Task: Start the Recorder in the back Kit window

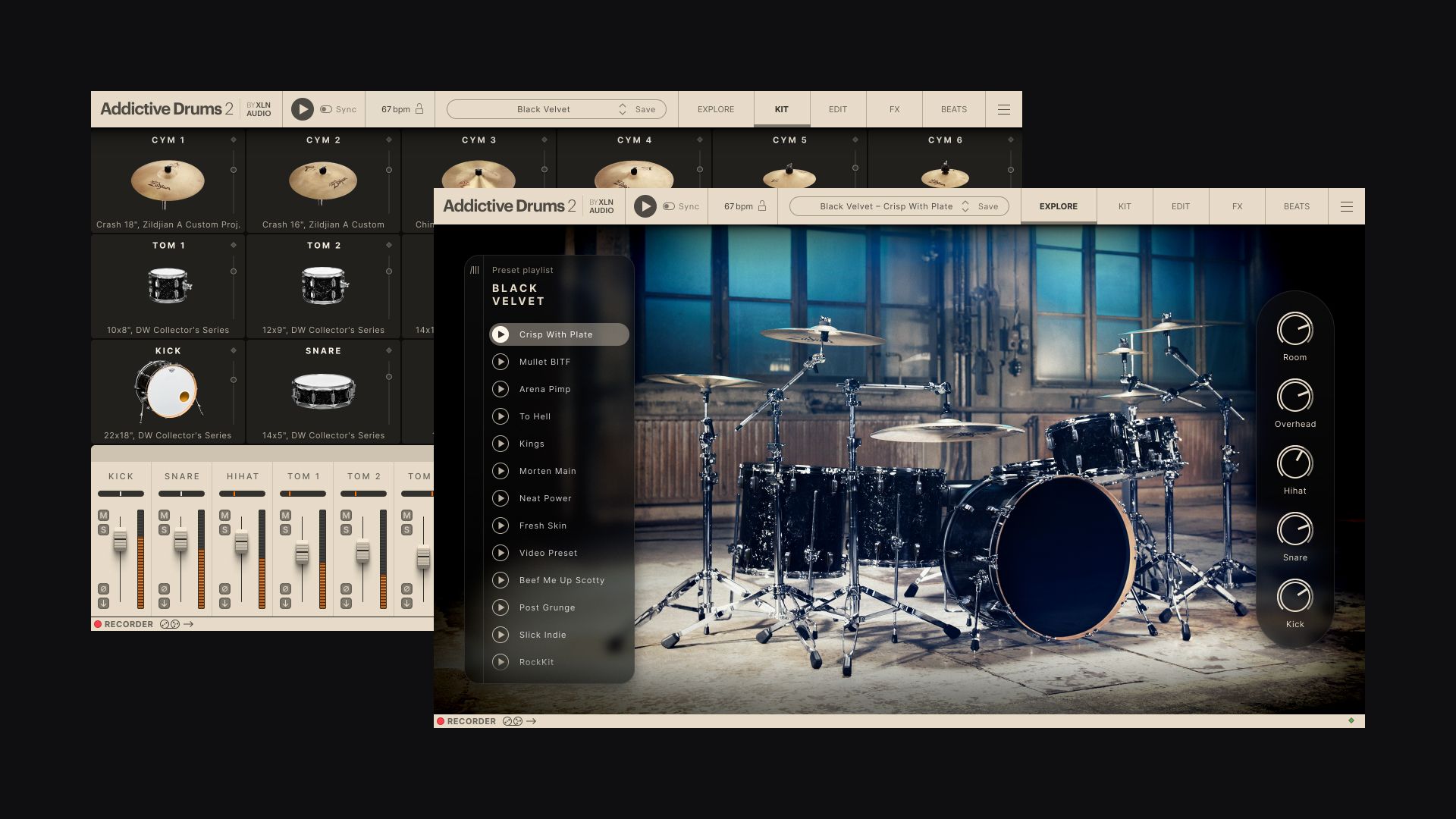Action: pos(98,624)
